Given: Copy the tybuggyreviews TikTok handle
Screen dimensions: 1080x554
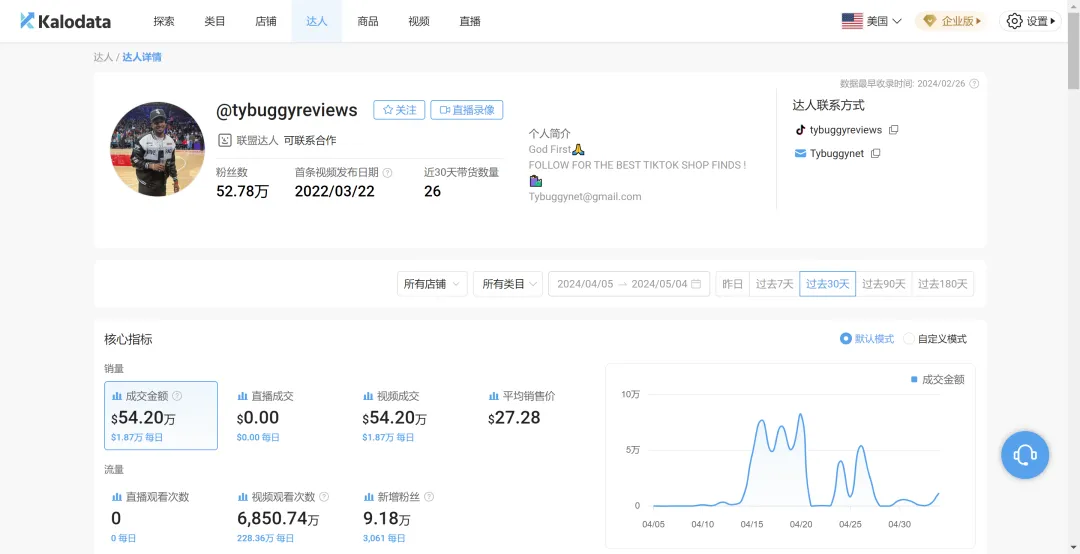Looking at the screenshot, I should 894,130.
